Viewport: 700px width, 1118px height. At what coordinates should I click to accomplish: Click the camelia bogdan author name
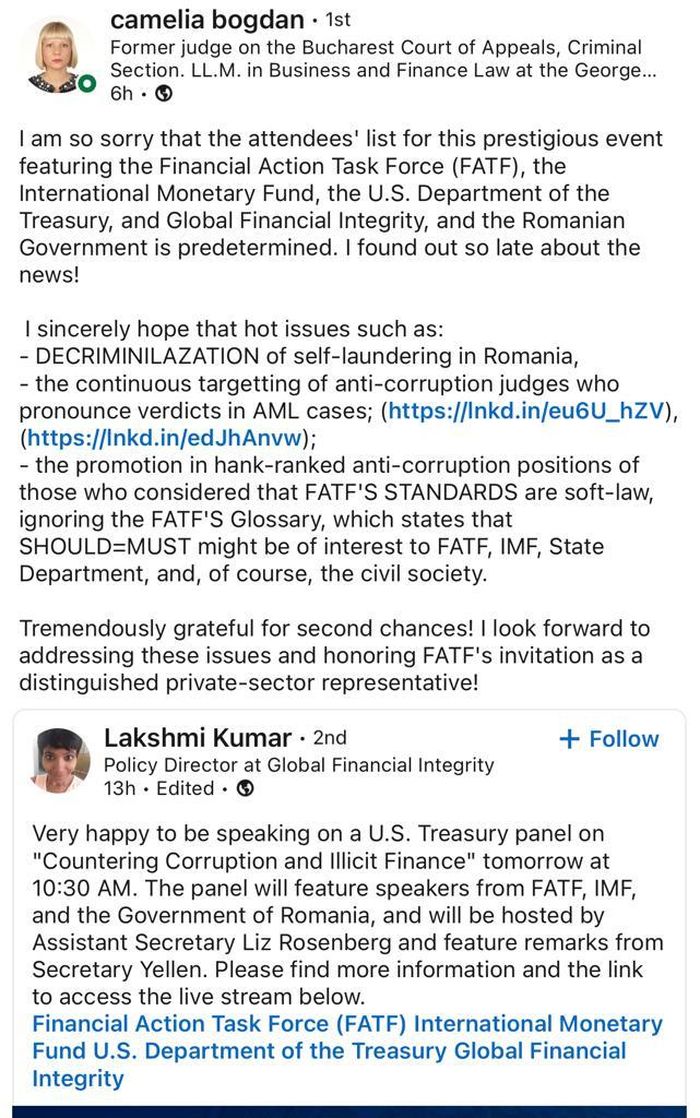point(205,19)
